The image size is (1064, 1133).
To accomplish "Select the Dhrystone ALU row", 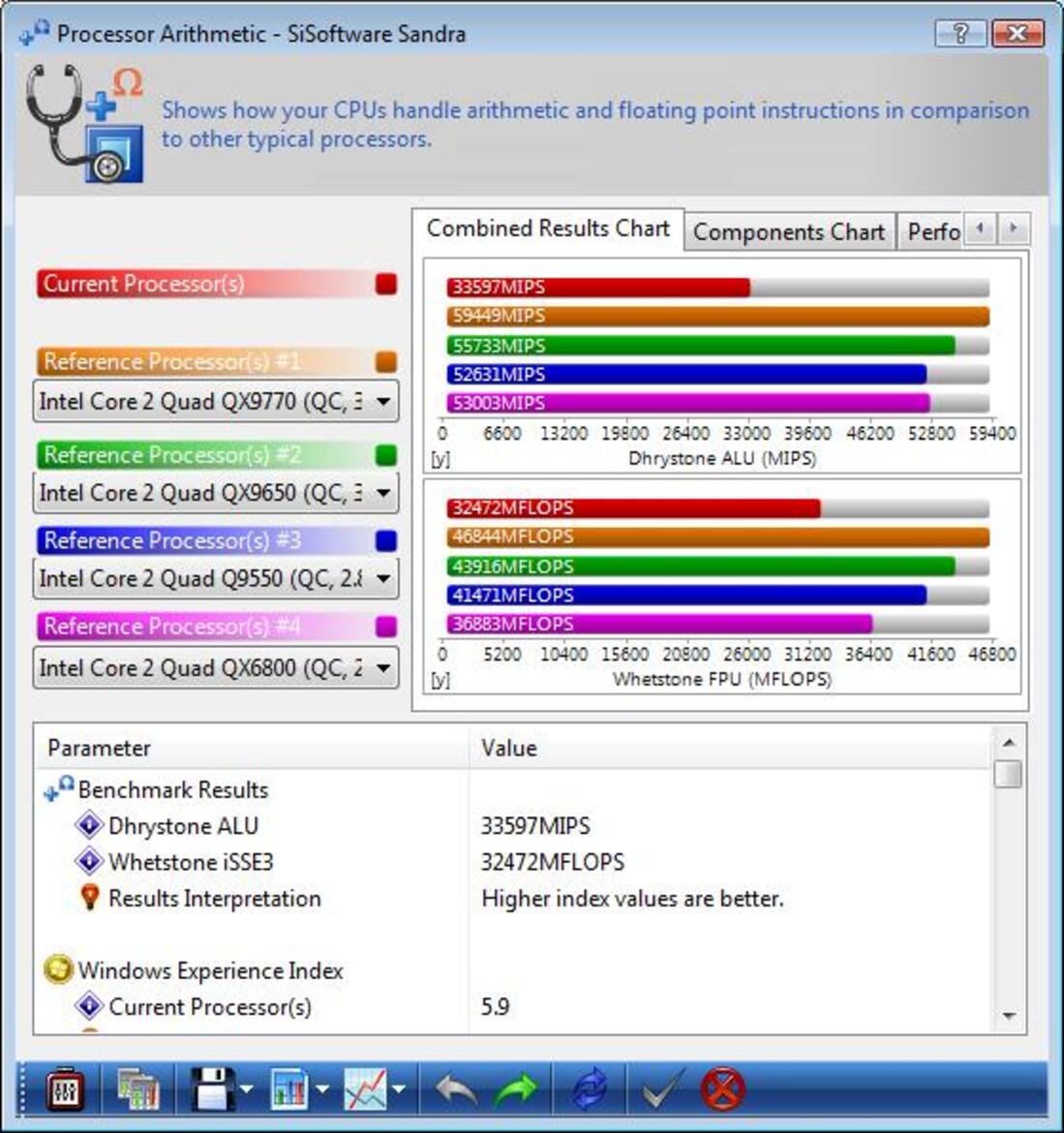I will (513, 825).
